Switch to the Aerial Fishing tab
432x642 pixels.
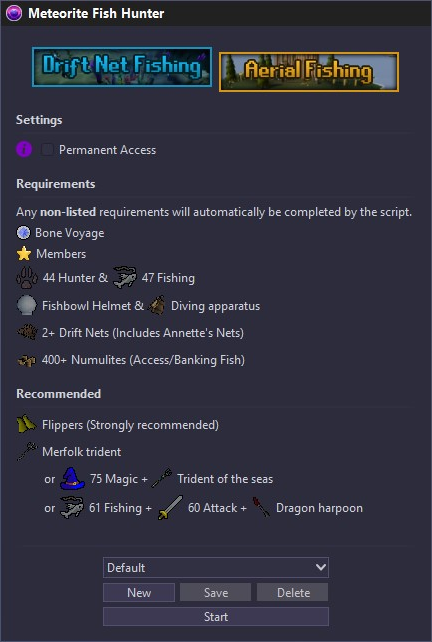tap(309, 72)
